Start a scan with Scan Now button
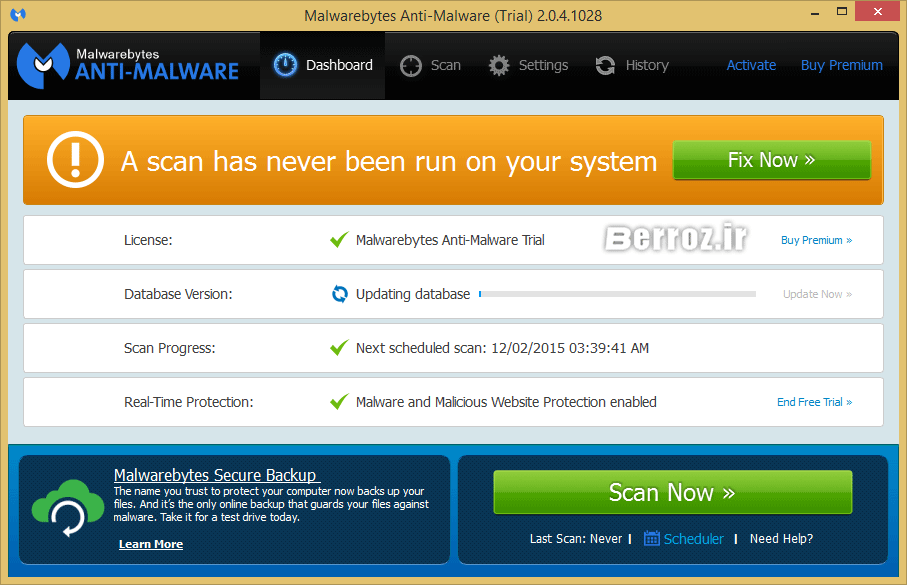The width and height of the screenshot is (907, 585). (x=673, y=492)
